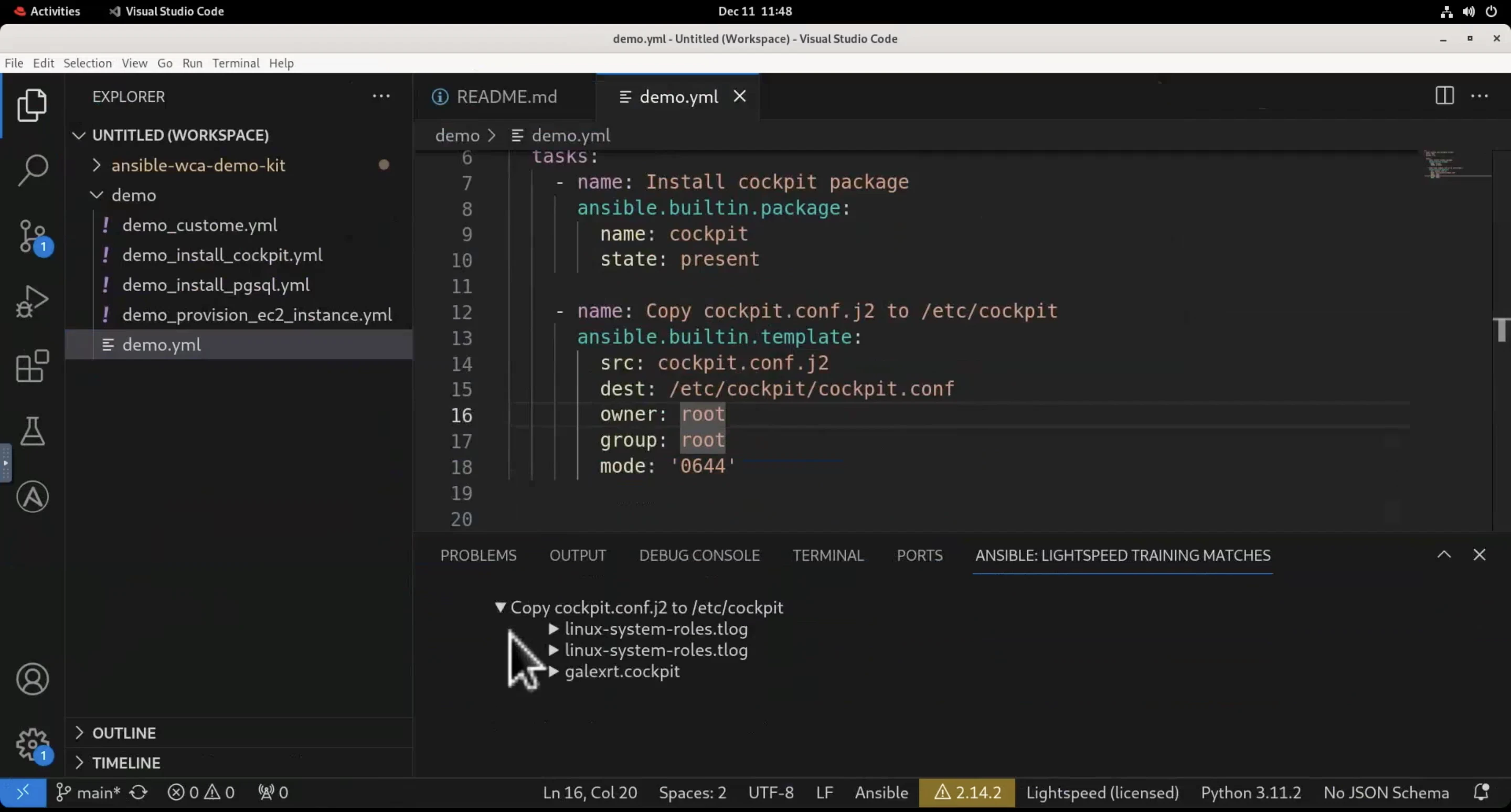The width and height of the screenshot is (1511, 812).
Task: Collapse Copy cockpit.conf.j2 training match
Action: click(x=500, y=607)
